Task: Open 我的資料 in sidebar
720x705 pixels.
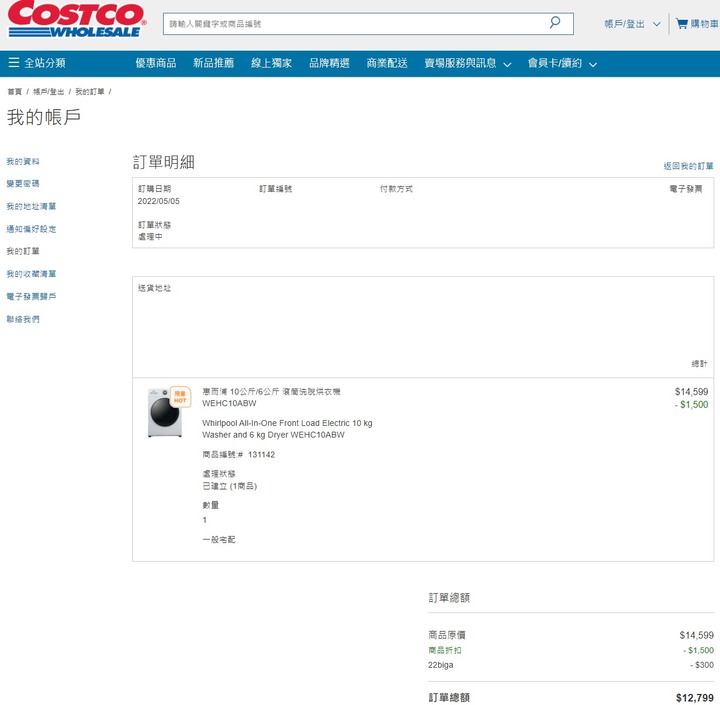Action: tap(23, 161)
